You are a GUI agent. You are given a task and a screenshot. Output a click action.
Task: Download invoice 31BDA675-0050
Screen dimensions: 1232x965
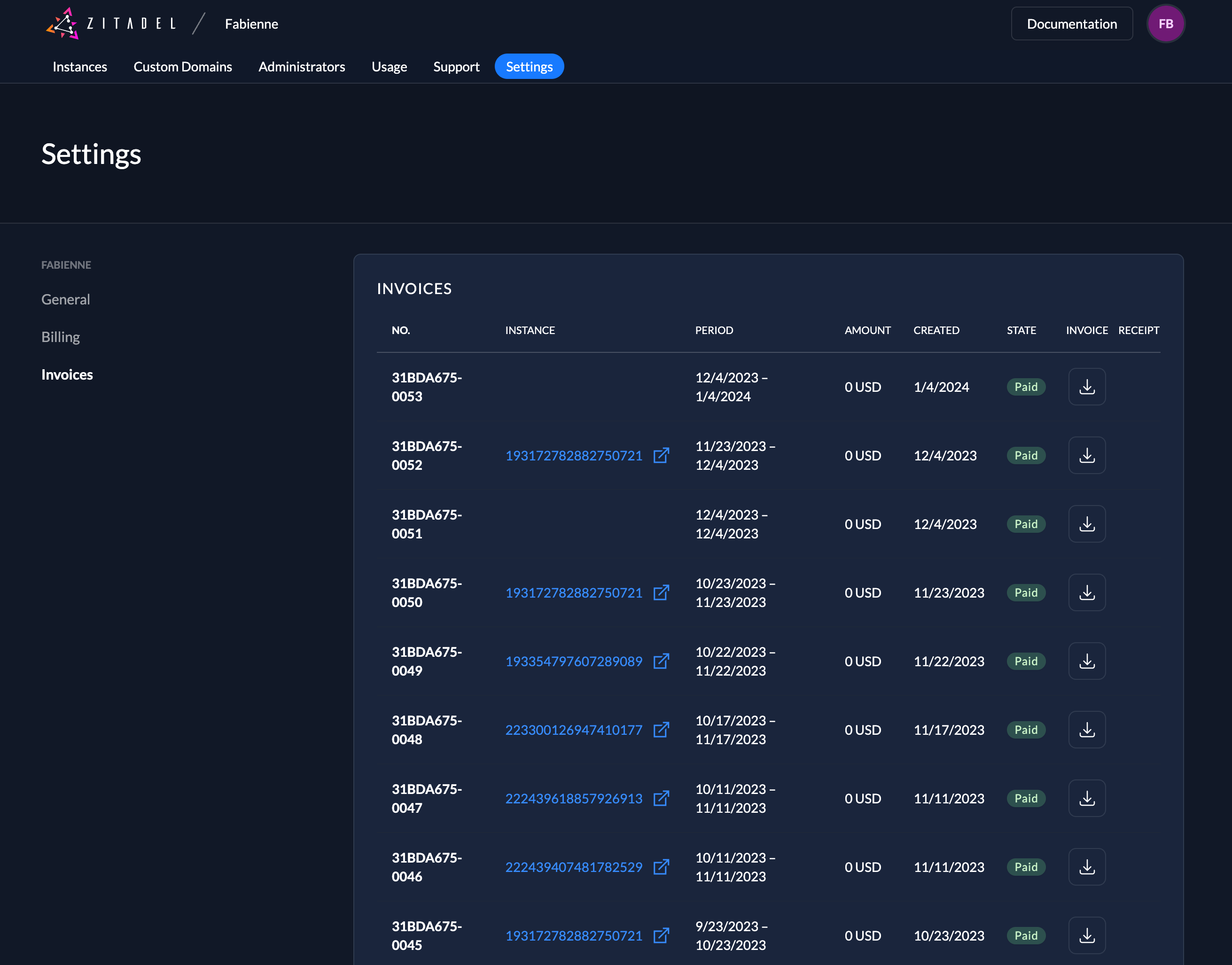(x=1087, y=593)
